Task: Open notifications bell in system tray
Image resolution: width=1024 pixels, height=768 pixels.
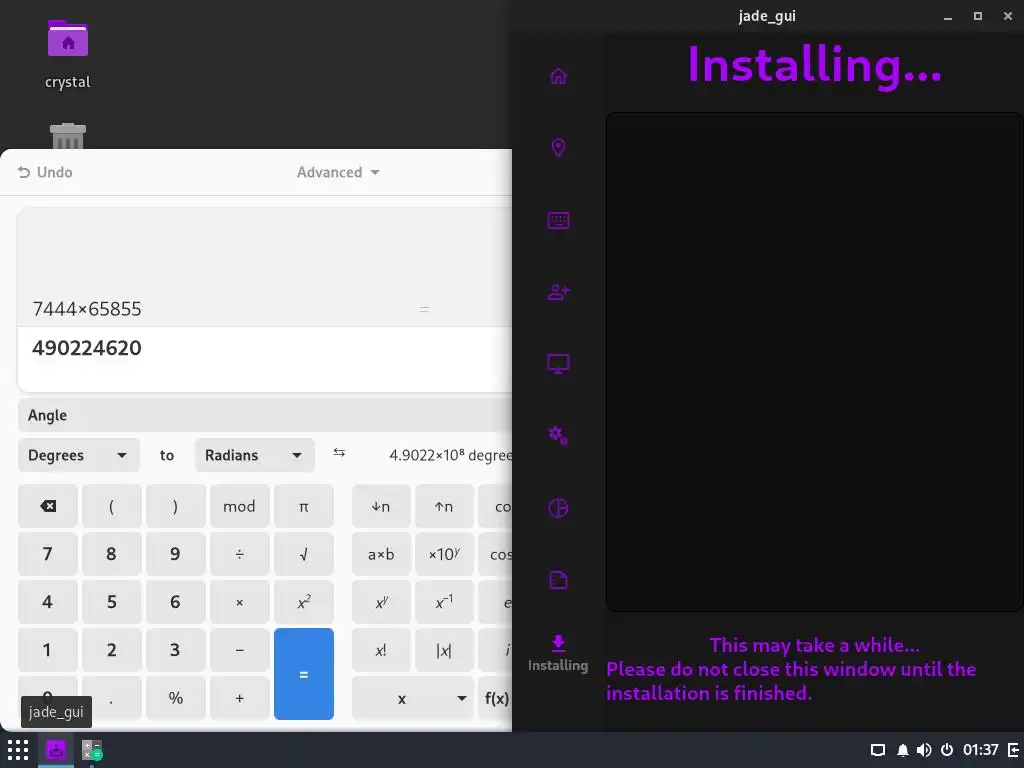Action: pos(903,750)
